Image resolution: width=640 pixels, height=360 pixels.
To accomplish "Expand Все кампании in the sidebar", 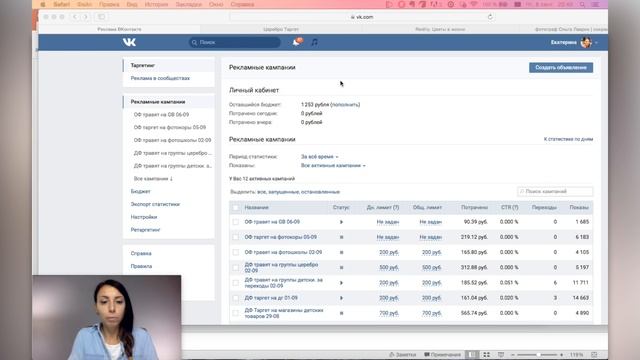I will tap(153, 178).
